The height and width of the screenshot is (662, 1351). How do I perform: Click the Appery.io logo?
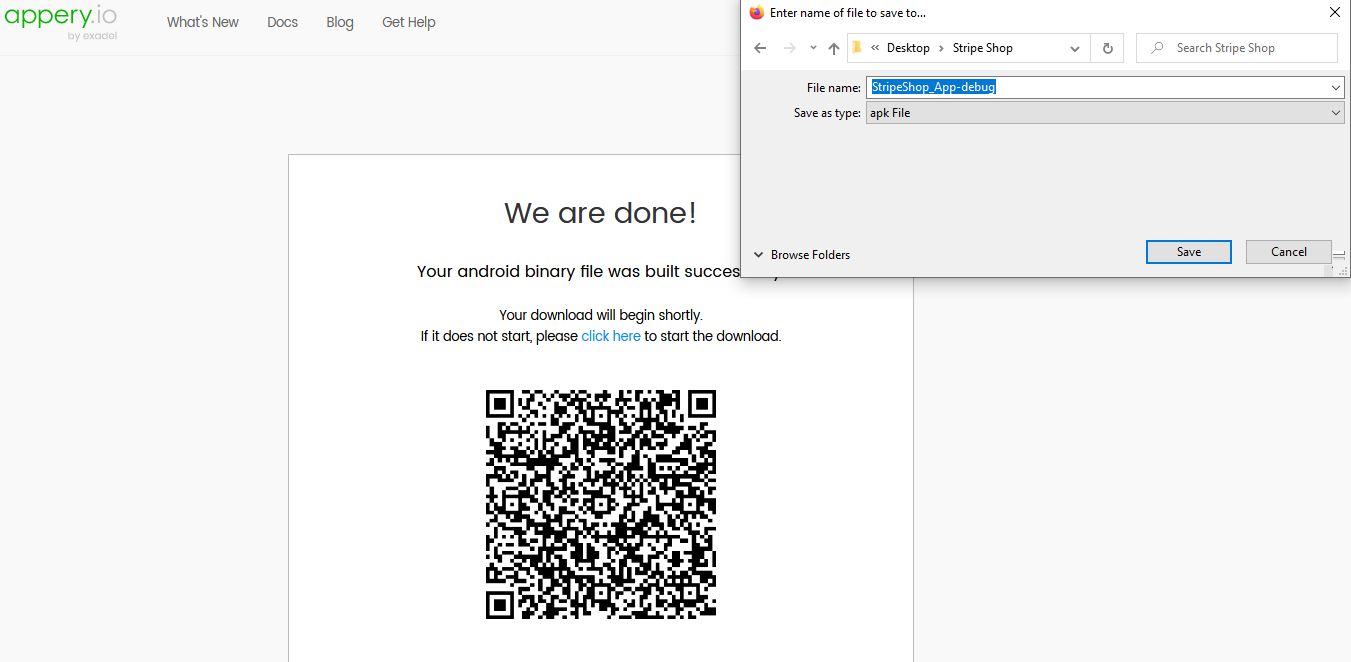pyautogui.click(x=60, y=22)
